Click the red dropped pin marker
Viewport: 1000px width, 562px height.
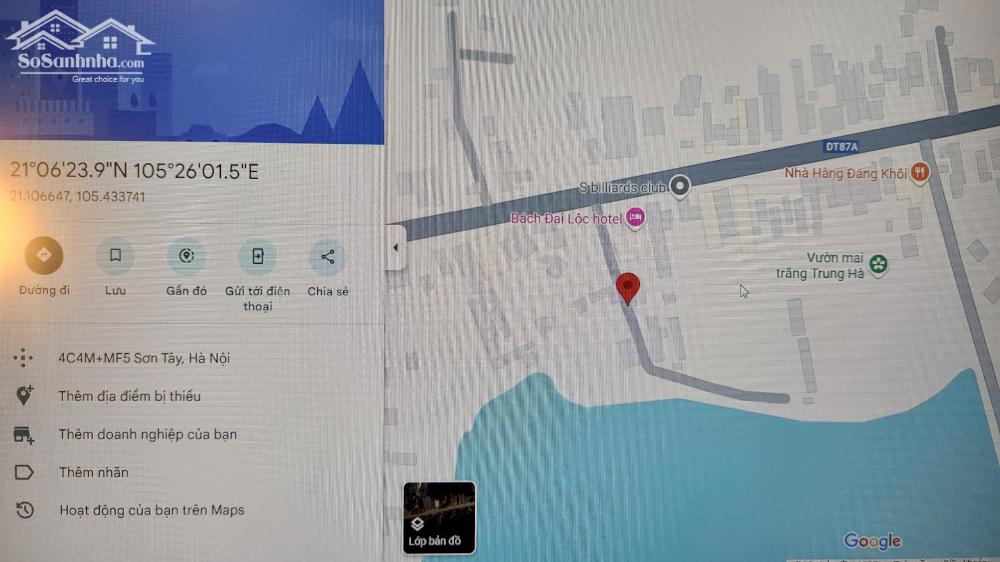[x=628, y=289]
